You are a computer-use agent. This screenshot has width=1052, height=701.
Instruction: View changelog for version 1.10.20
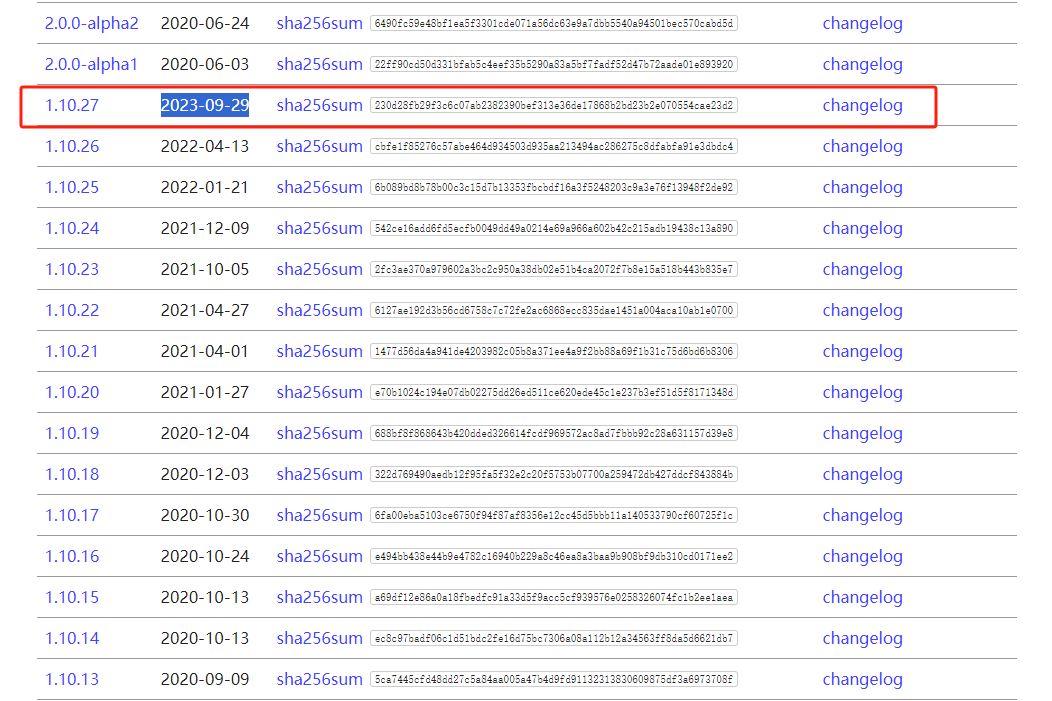[x=862, y=392]
